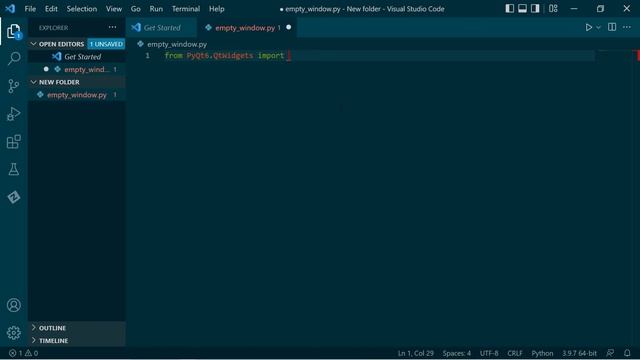Open Run and Debug view icon
Viewport: 640px width, 360px height.
13,114
